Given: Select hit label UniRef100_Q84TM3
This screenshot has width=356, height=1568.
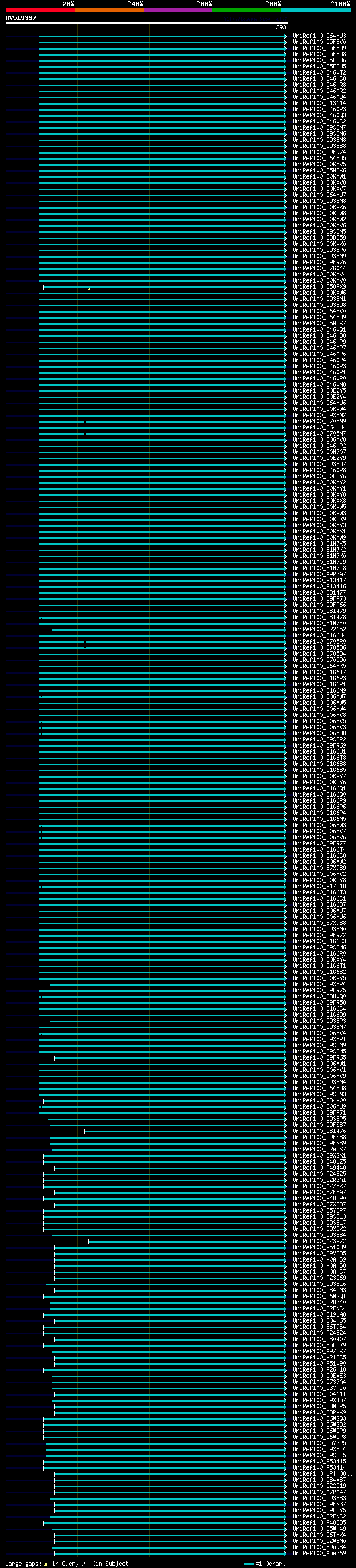Looking at the screenshot, I should click(x=319, y=1290).
